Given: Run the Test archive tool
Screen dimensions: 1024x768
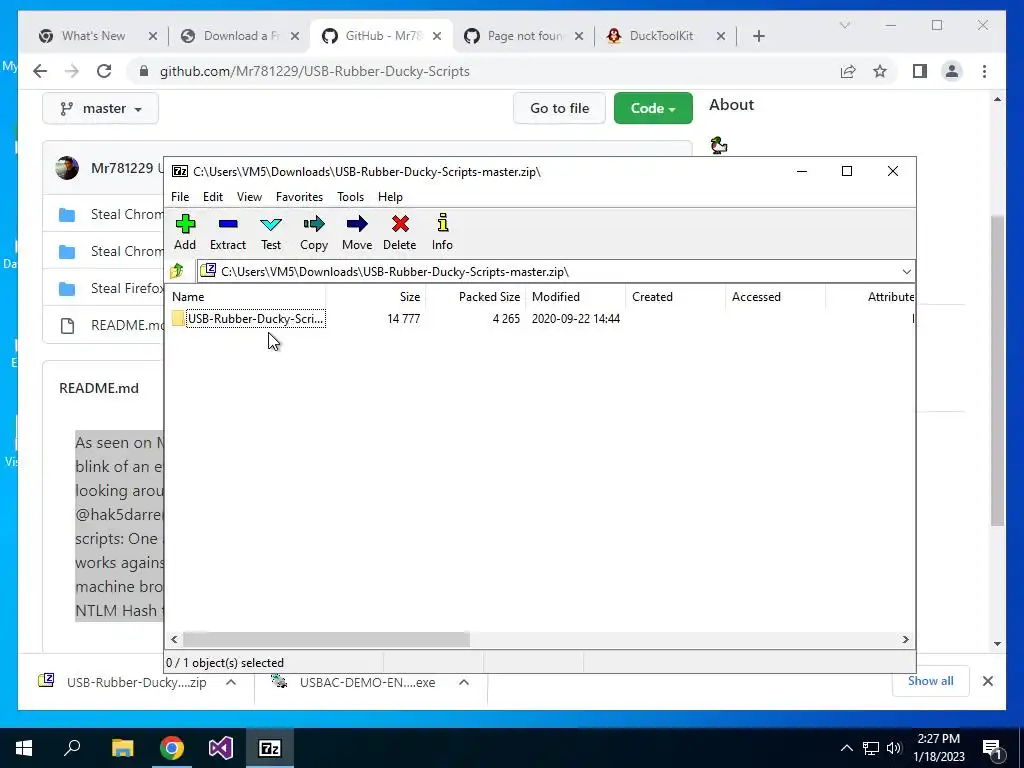Looking at the screenshot, I should coord(270,232).
